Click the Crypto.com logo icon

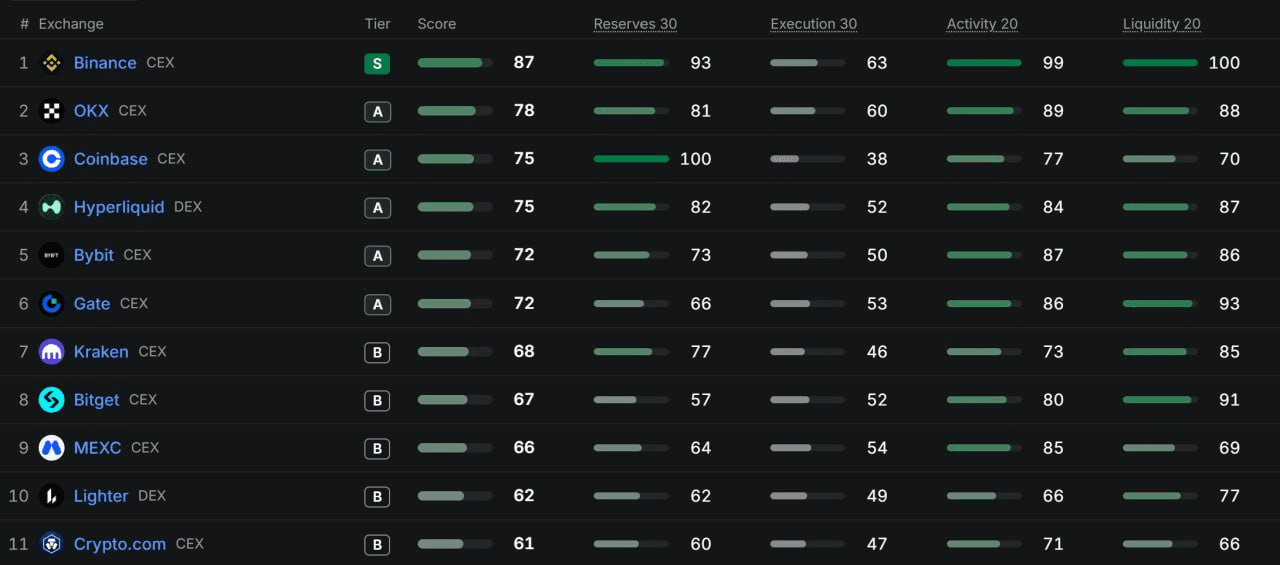click(x=51, y=544)
